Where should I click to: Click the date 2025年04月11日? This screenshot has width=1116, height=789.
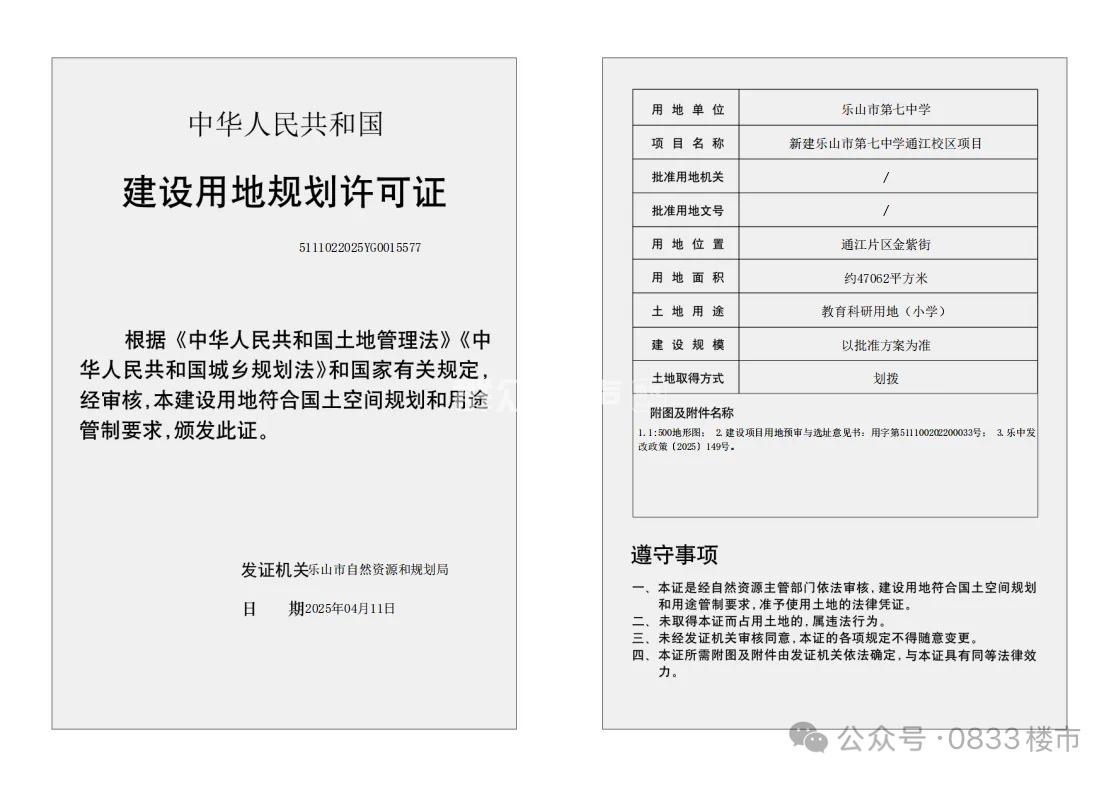point(350,608)
